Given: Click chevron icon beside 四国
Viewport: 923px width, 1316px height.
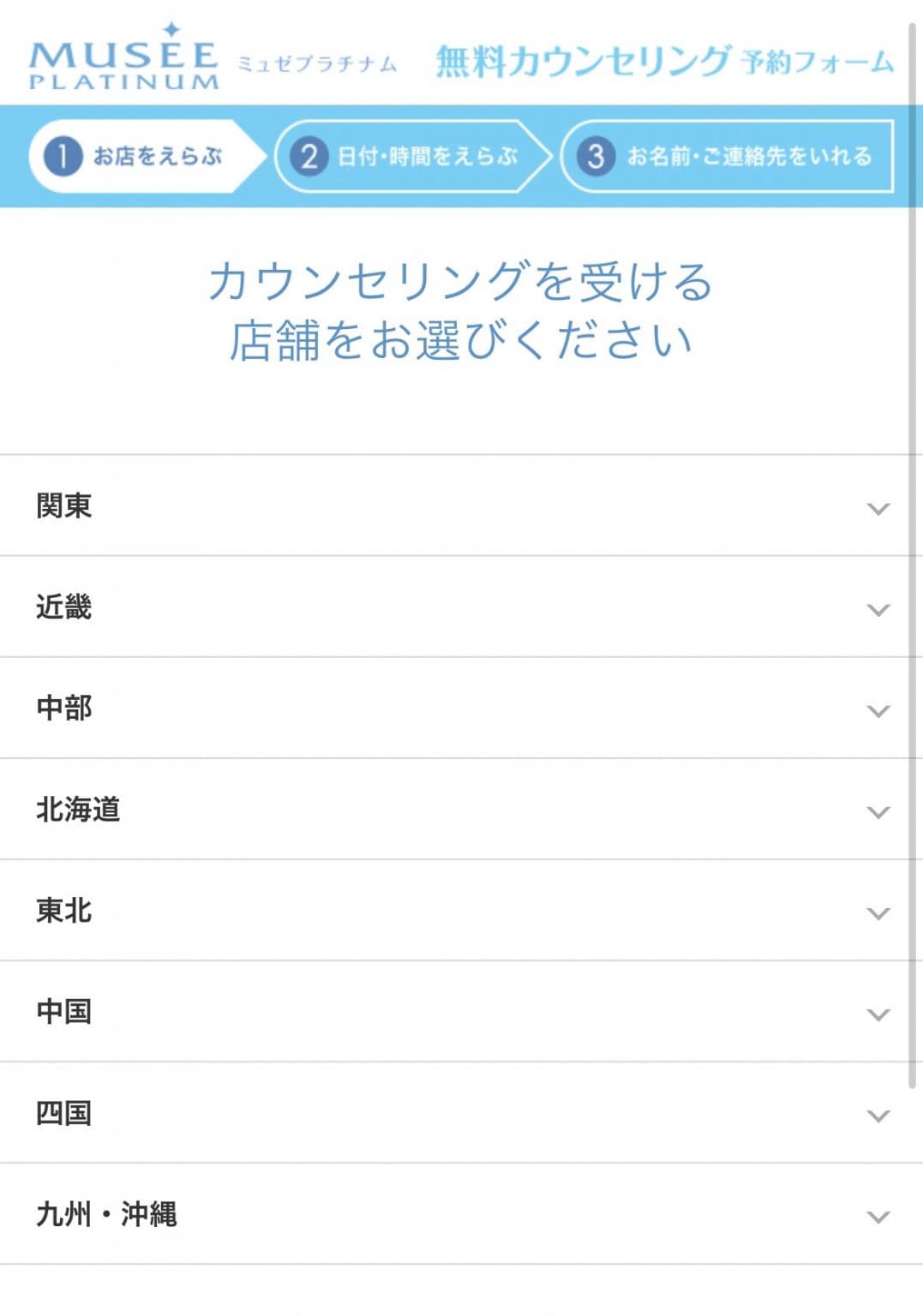Looking at the screenshot, I should 878,1116.
